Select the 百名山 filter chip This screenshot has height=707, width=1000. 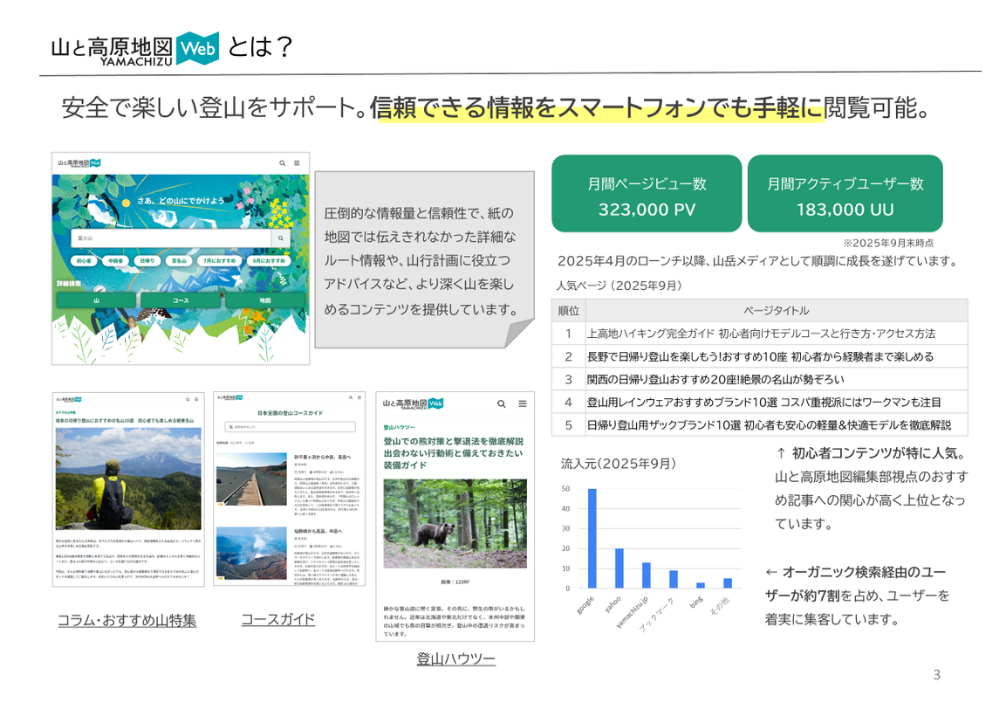(178, 261)
